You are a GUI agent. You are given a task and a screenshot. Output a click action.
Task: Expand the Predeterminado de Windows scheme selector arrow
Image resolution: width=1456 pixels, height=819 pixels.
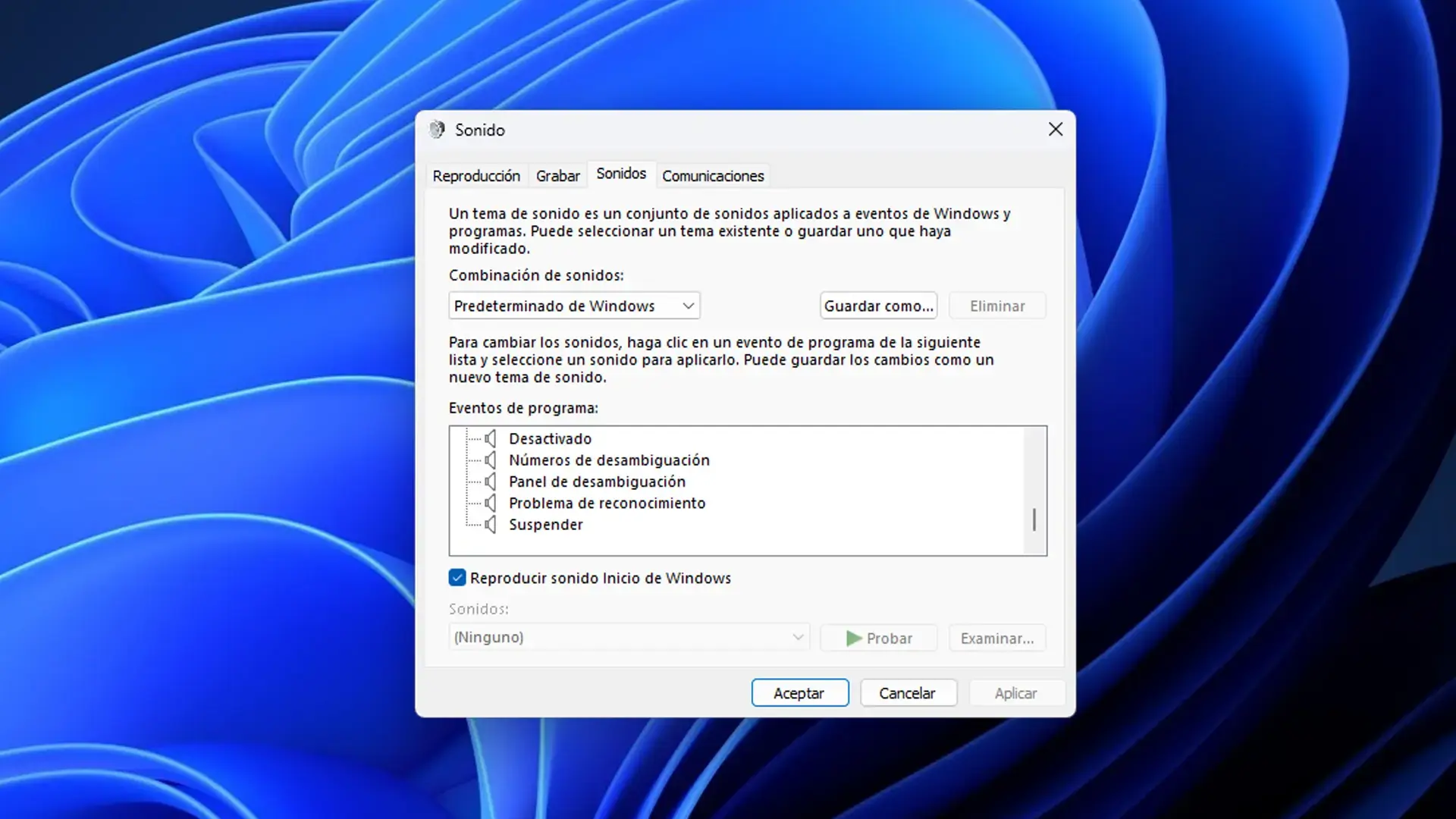tap(688, 306)
